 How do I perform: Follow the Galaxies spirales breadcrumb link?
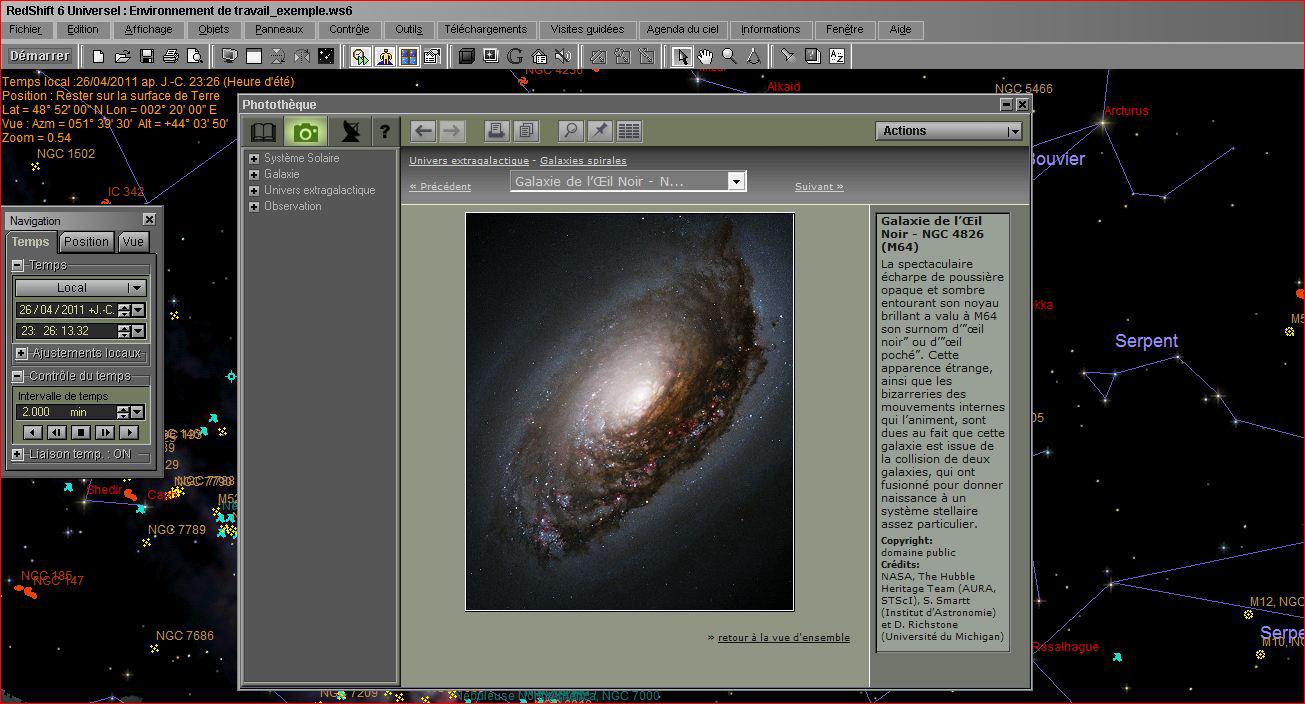coord(583,161)
